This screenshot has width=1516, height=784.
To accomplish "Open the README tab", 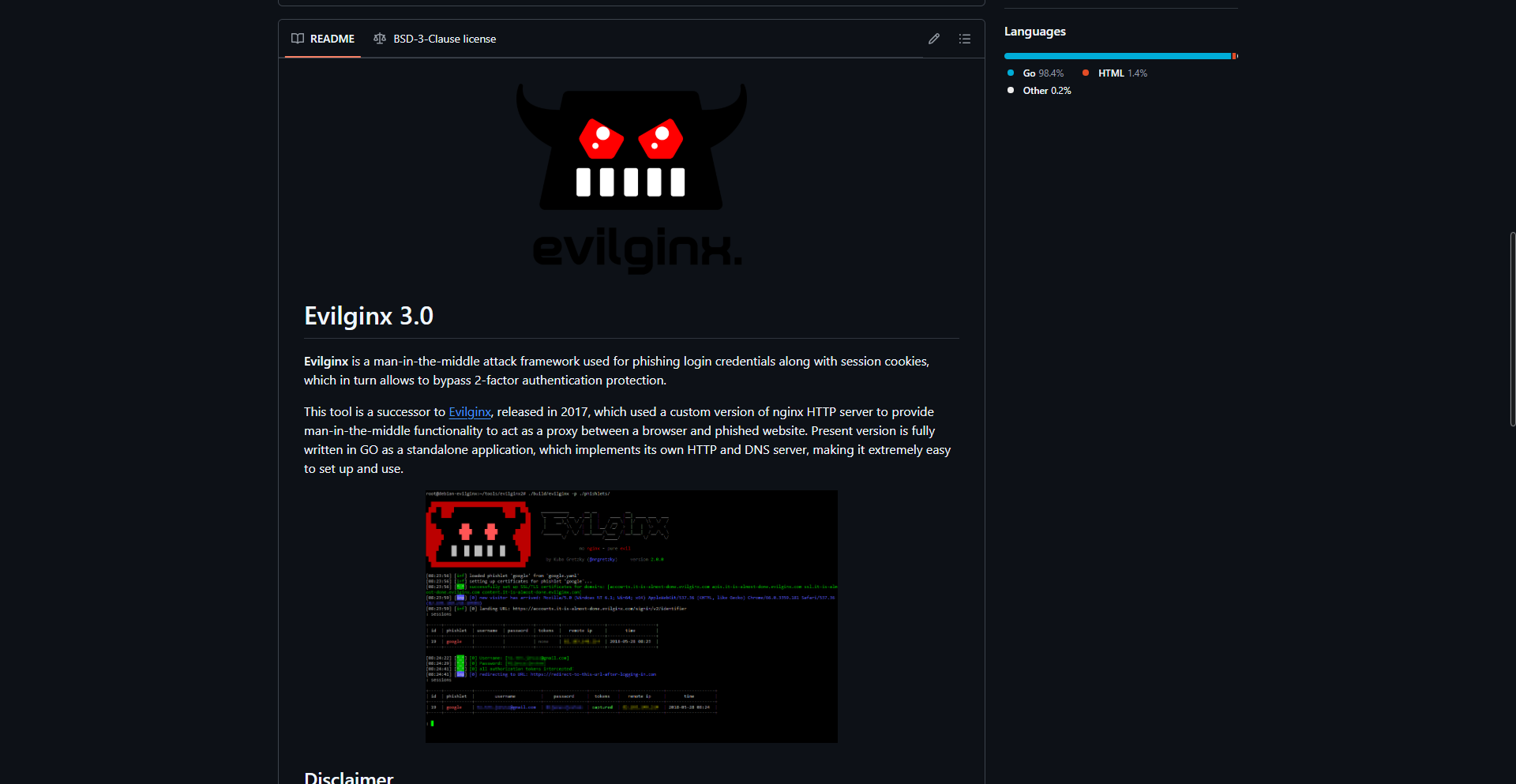I will 323,39.
